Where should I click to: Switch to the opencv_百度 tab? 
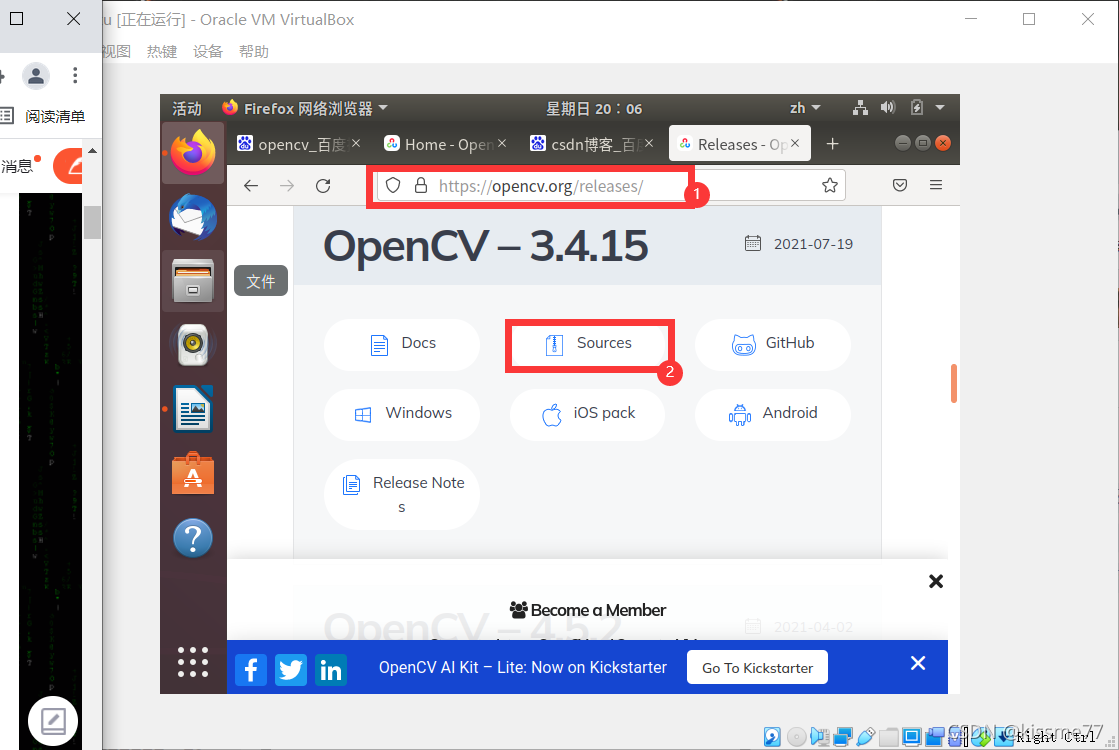(298, 144)
